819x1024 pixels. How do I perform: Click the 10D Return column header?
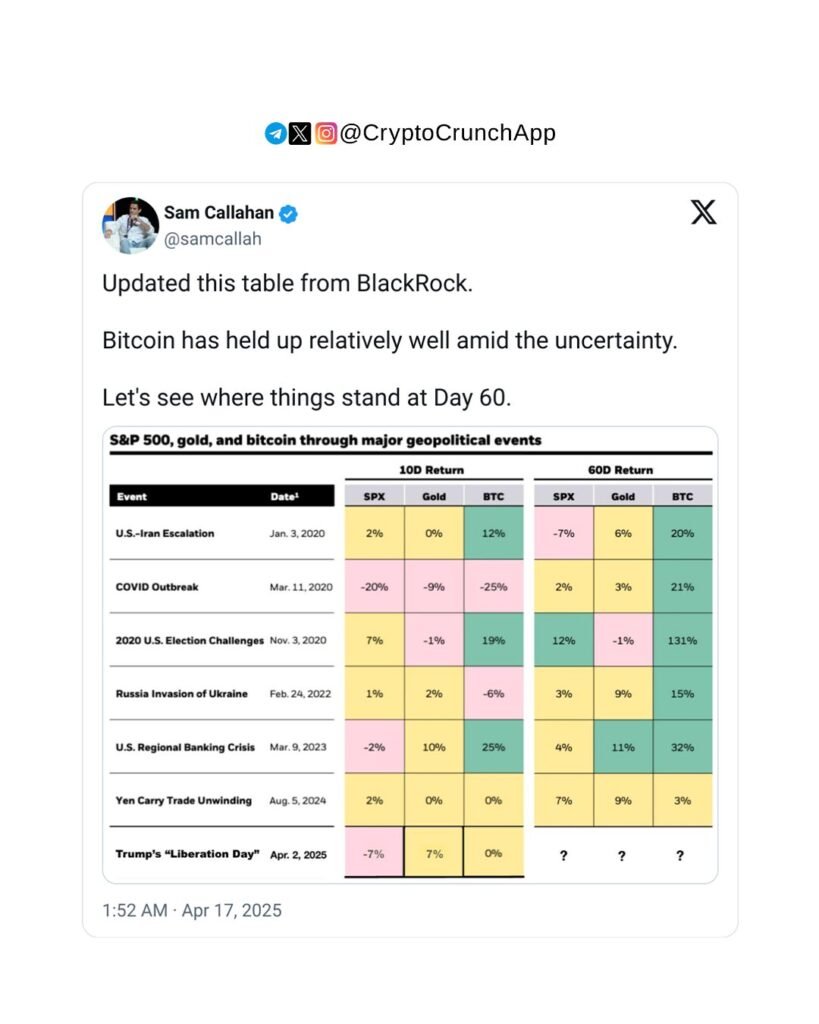pos(433,470)
